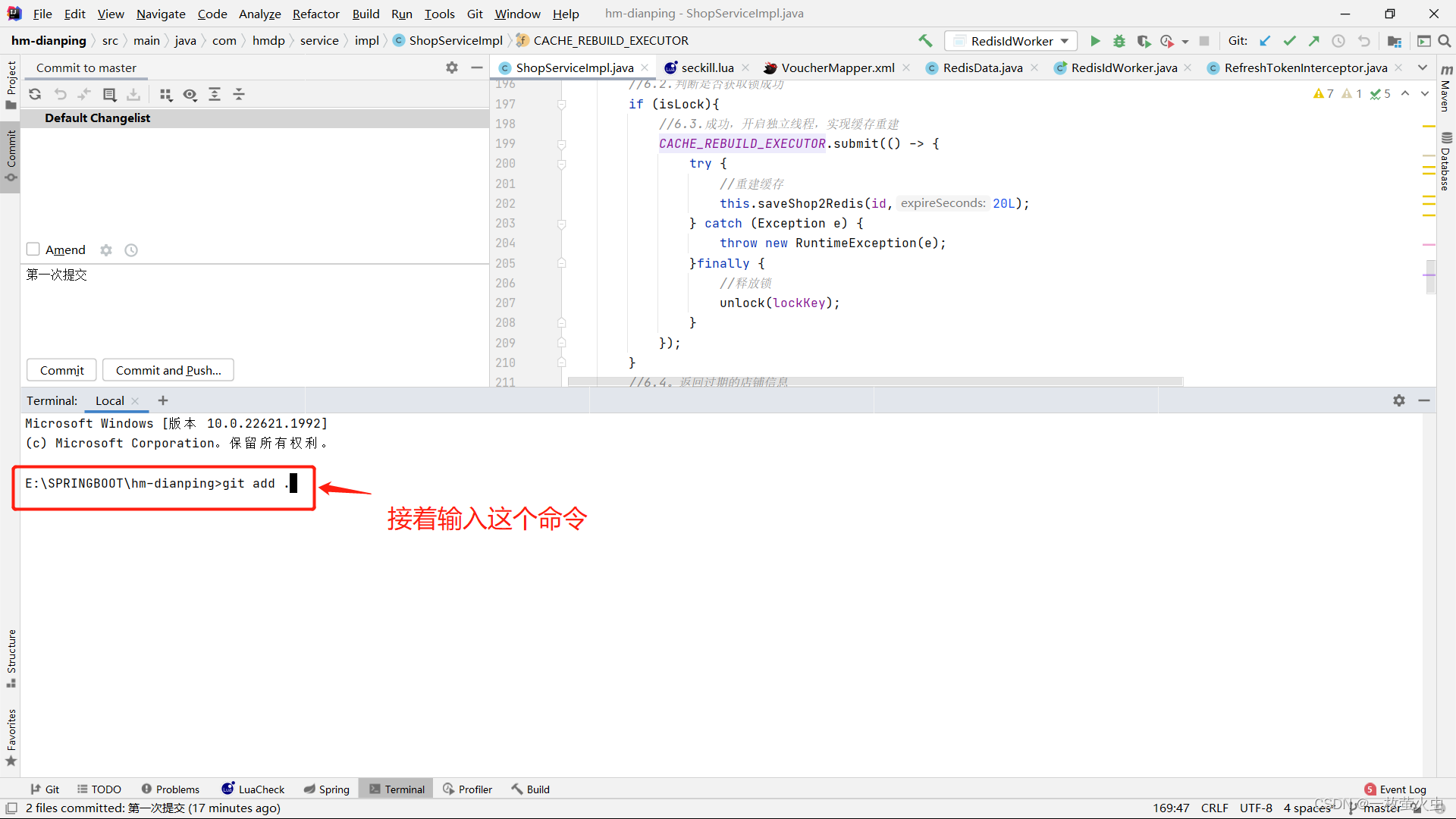This screenshot has height=819, width=1456.
Task: Click the Build project hammer icon
Action: [x=925, y=41]
